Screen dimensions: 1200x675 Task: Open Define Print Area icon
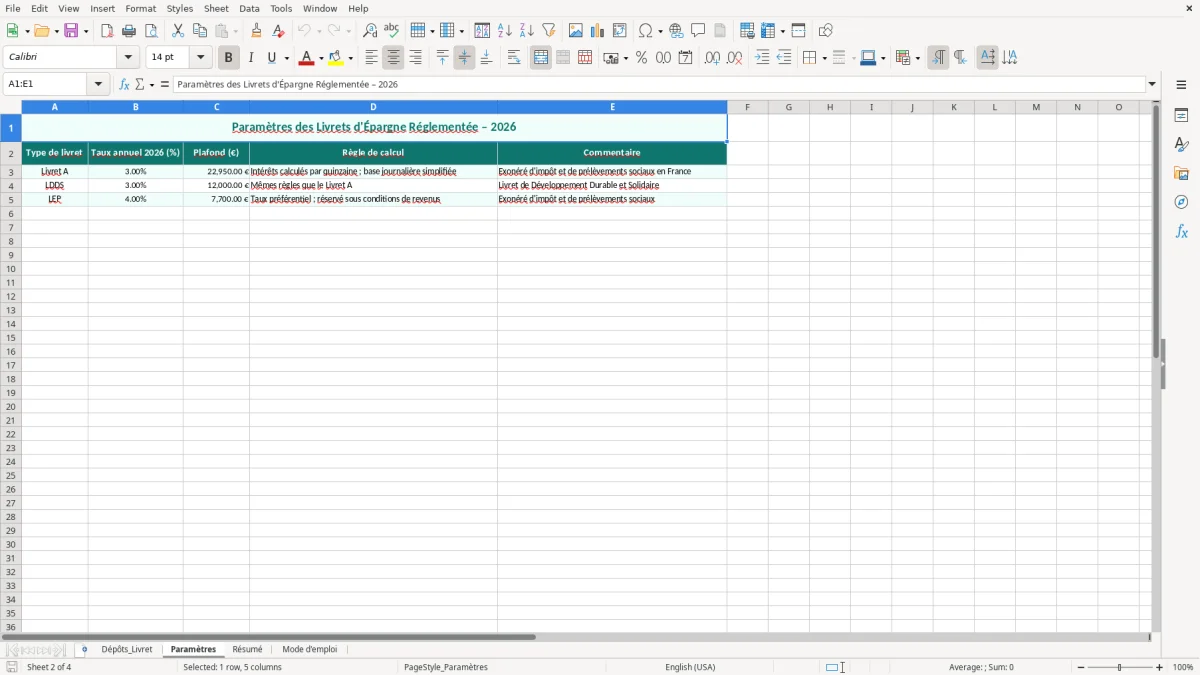coord(747,31)
